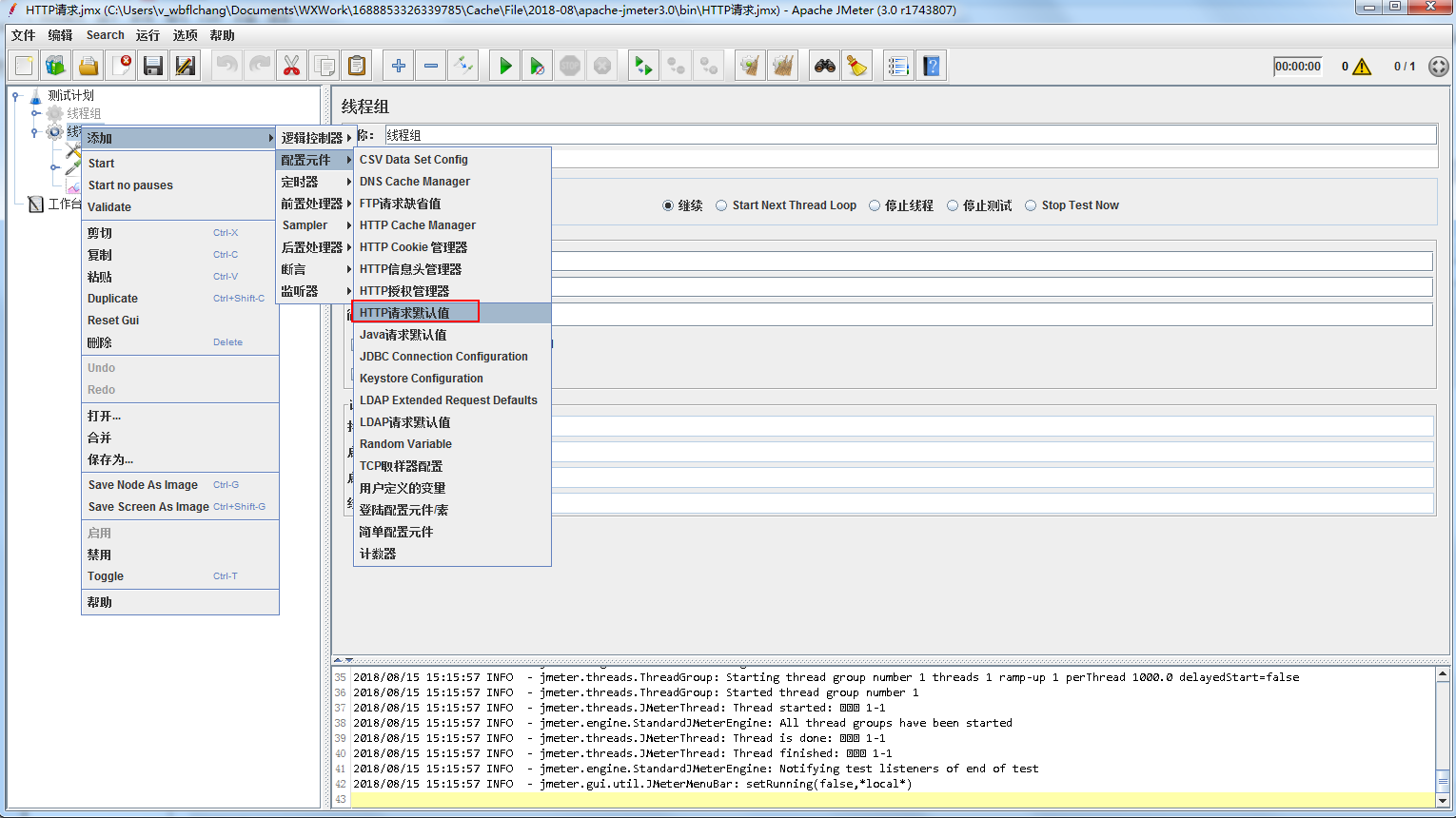Select the 停止线程 radio button
1456x818 pixels.
pos(875,205)
